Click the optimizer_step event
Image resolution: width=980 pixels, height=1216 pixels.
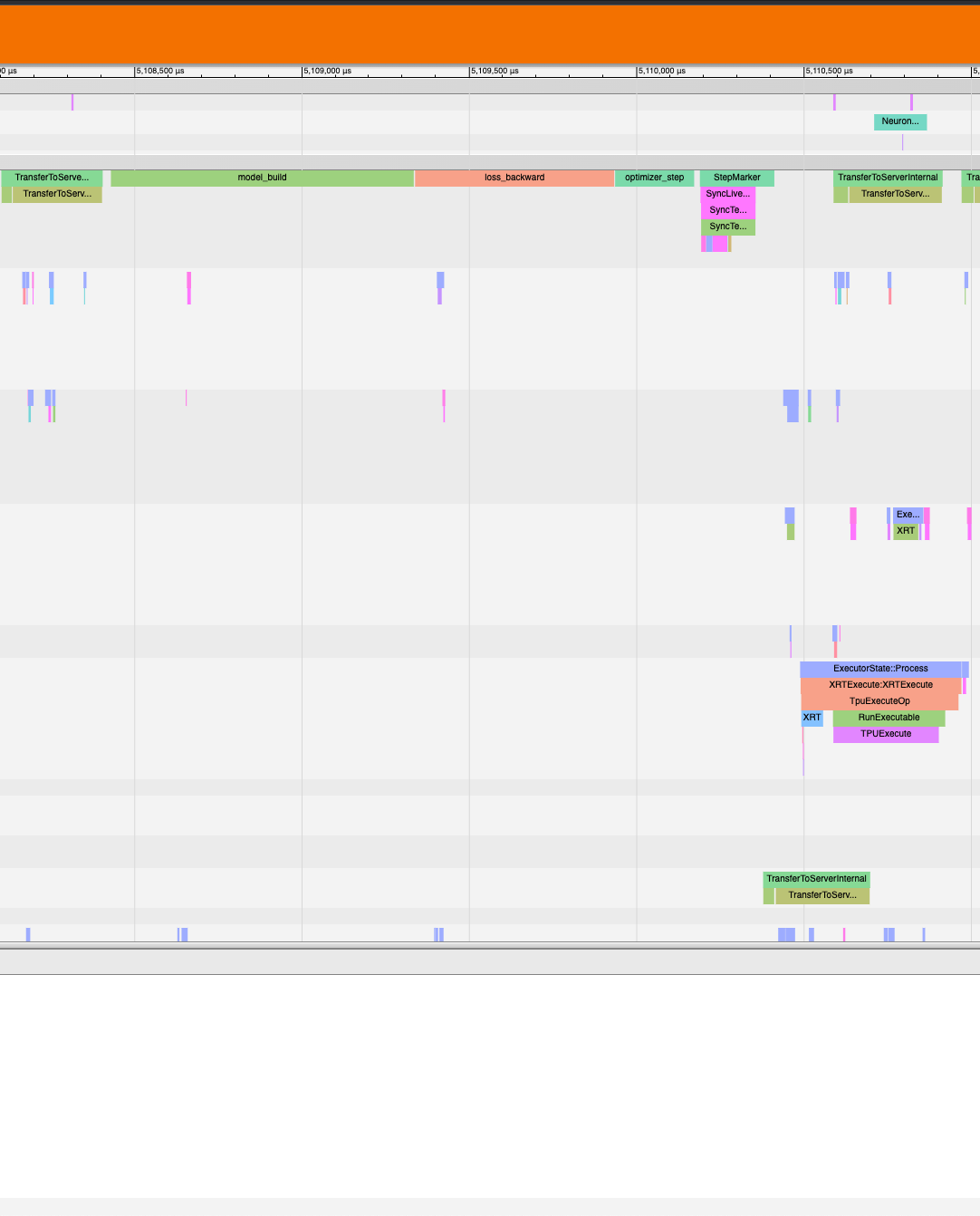(654, 178)
